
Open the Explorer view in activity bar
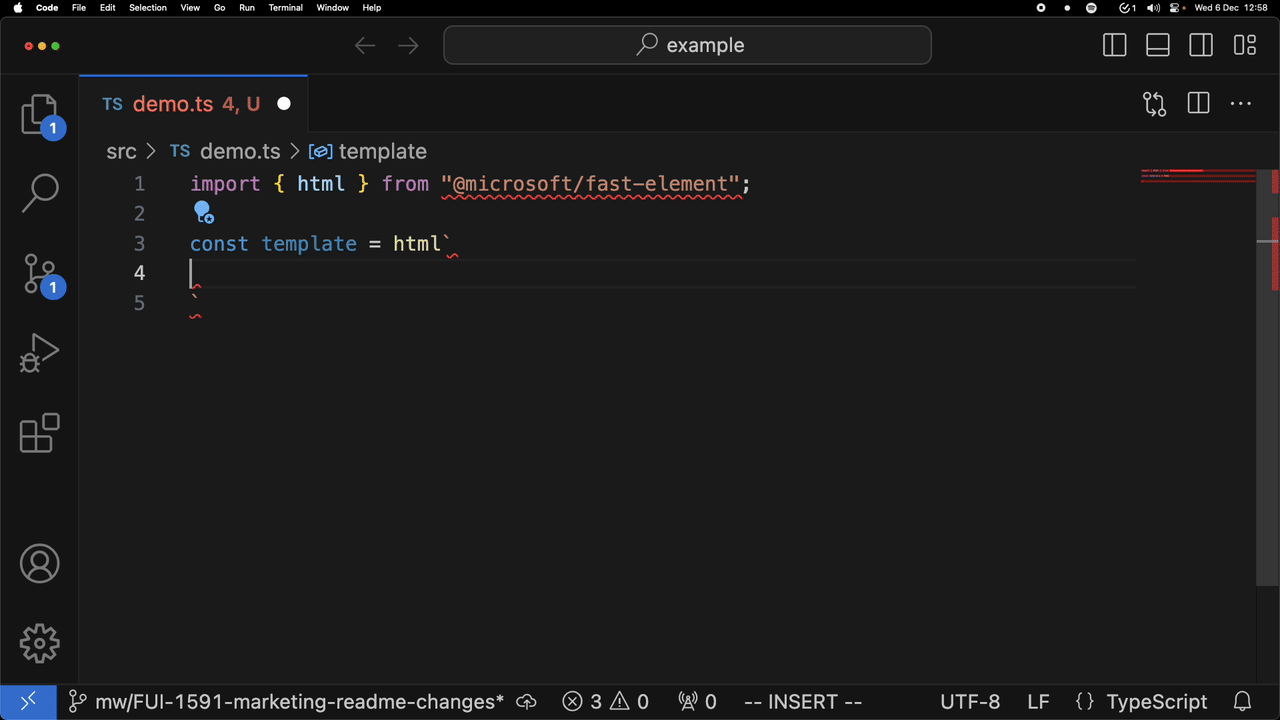(x=40, y=113)
